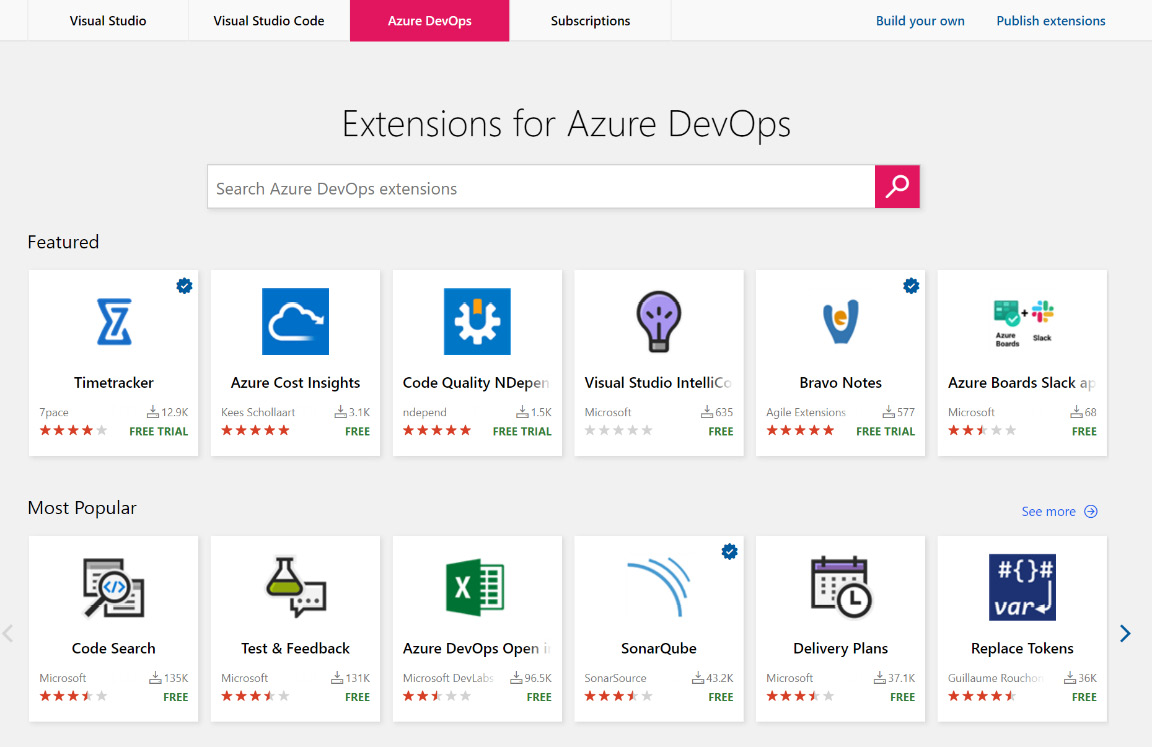Click See more in Most Popular section

(x=1058, y=511)
